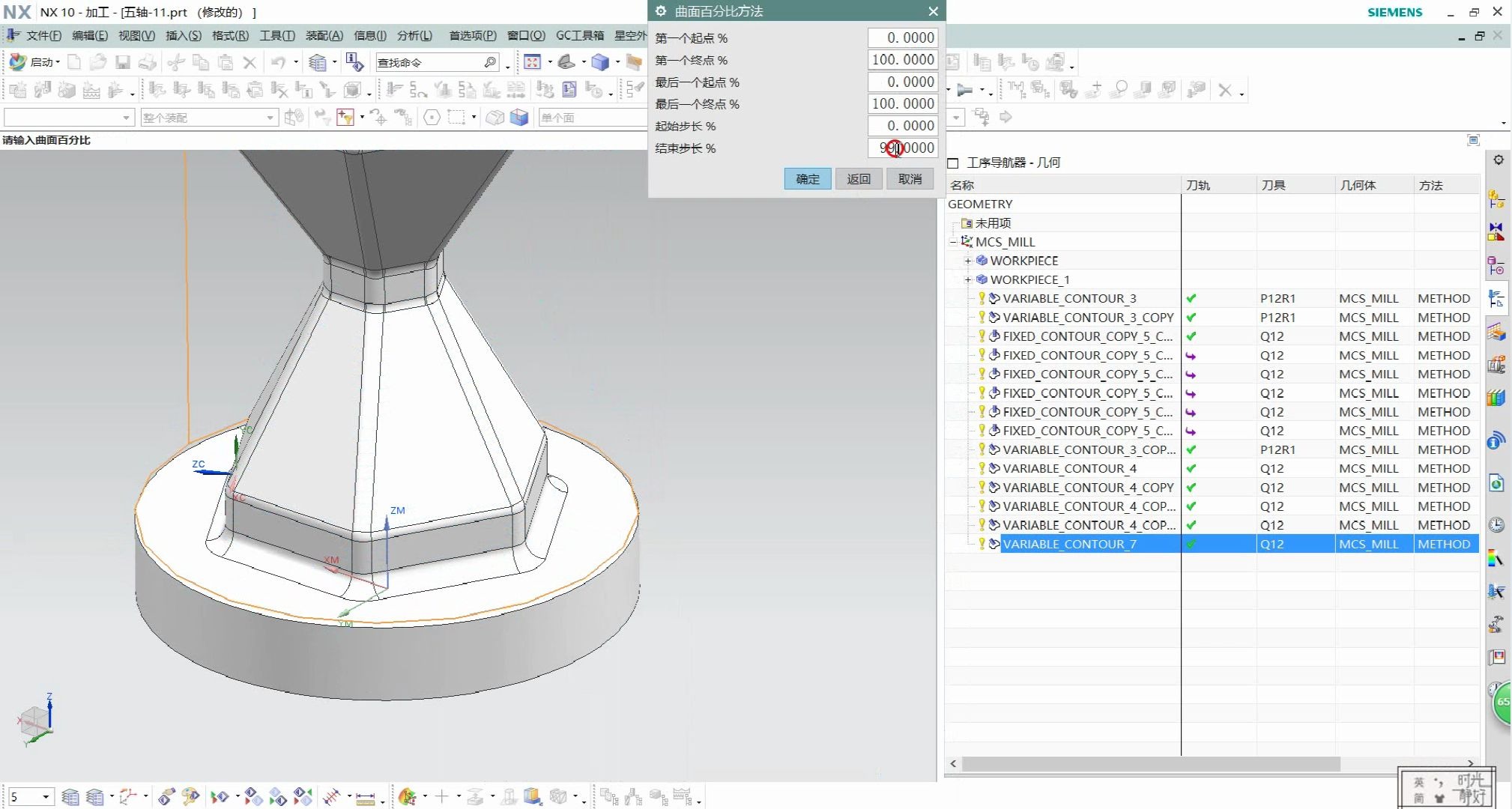Click the navigator horizontal scrollbar

pos(1150,763)
